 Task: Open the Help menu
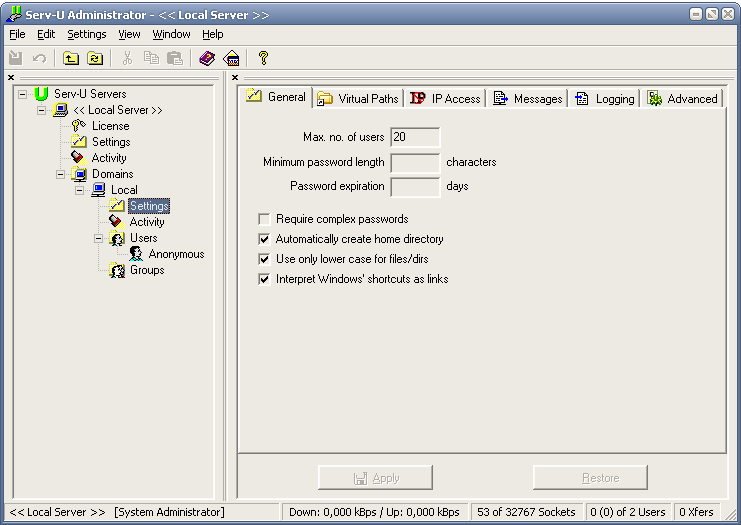[213, 34]
